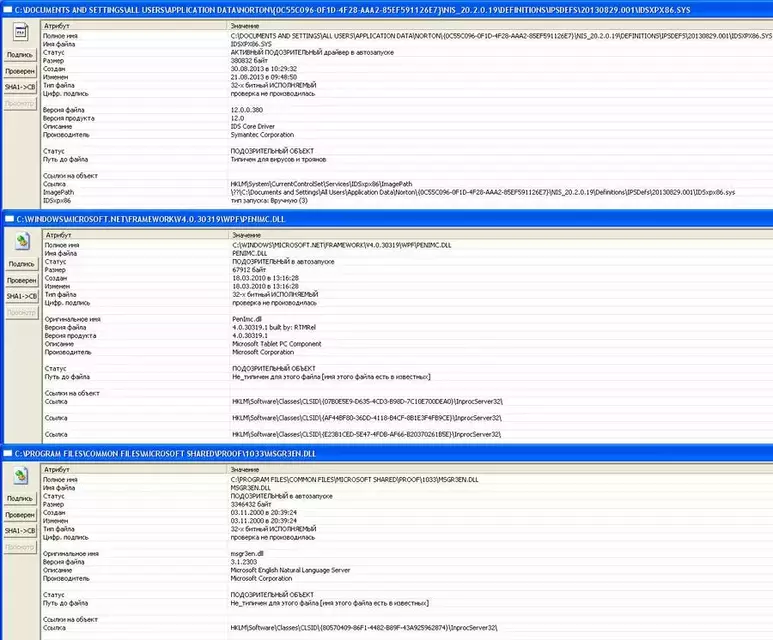This screenshot has height=640, width=773.
Task: Select modified date '21.08.2013 в 09:48:50'
Action: coord(264,77)
